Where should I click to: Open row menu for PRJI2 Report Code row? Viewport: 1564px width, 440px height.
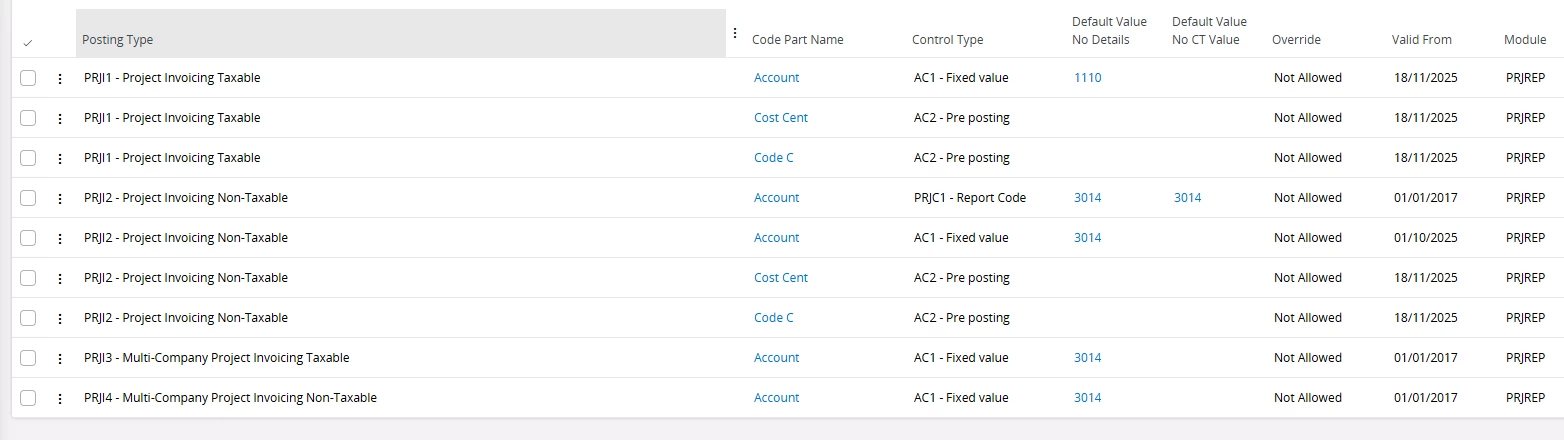(60, 198)
